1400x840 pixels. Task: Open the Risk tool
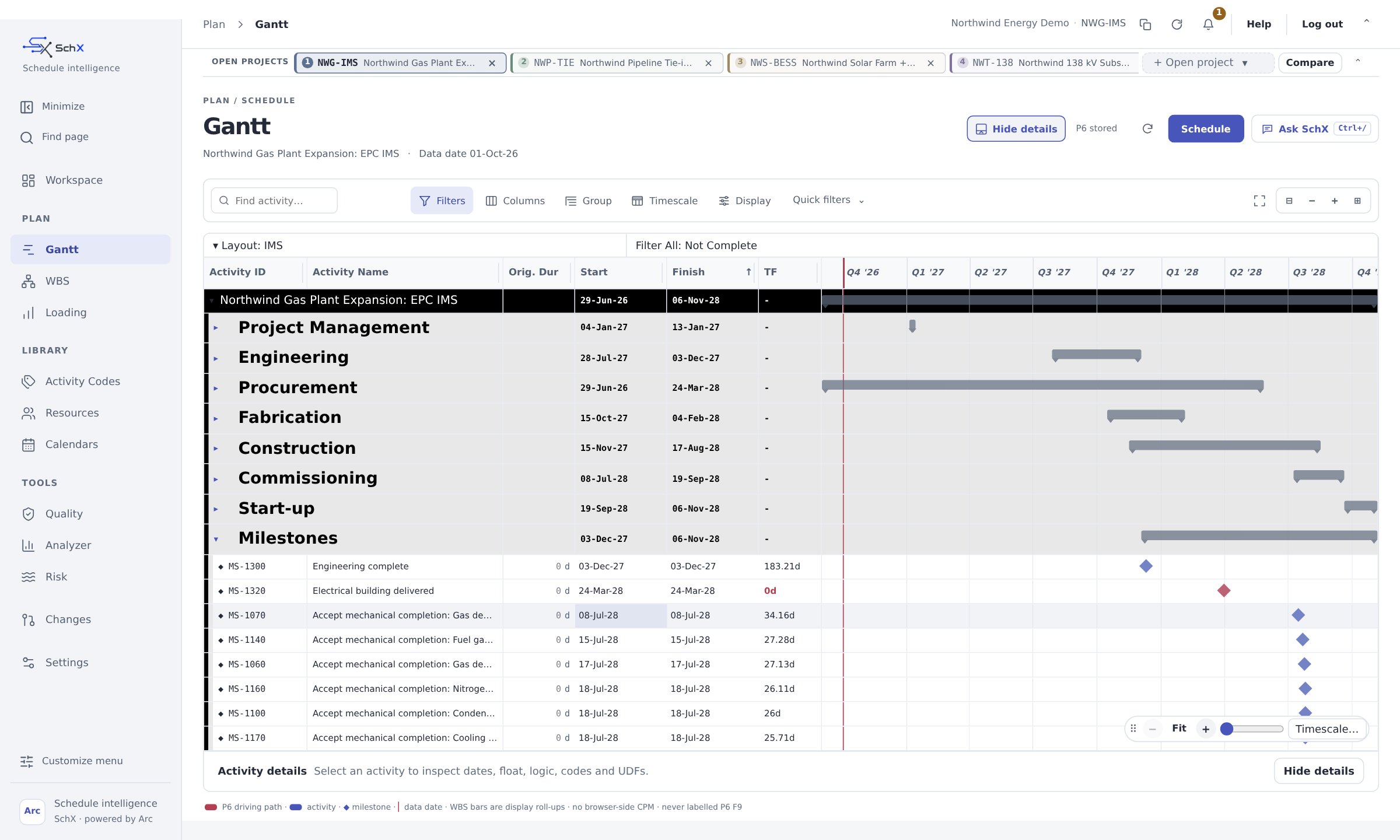[90, 577]
